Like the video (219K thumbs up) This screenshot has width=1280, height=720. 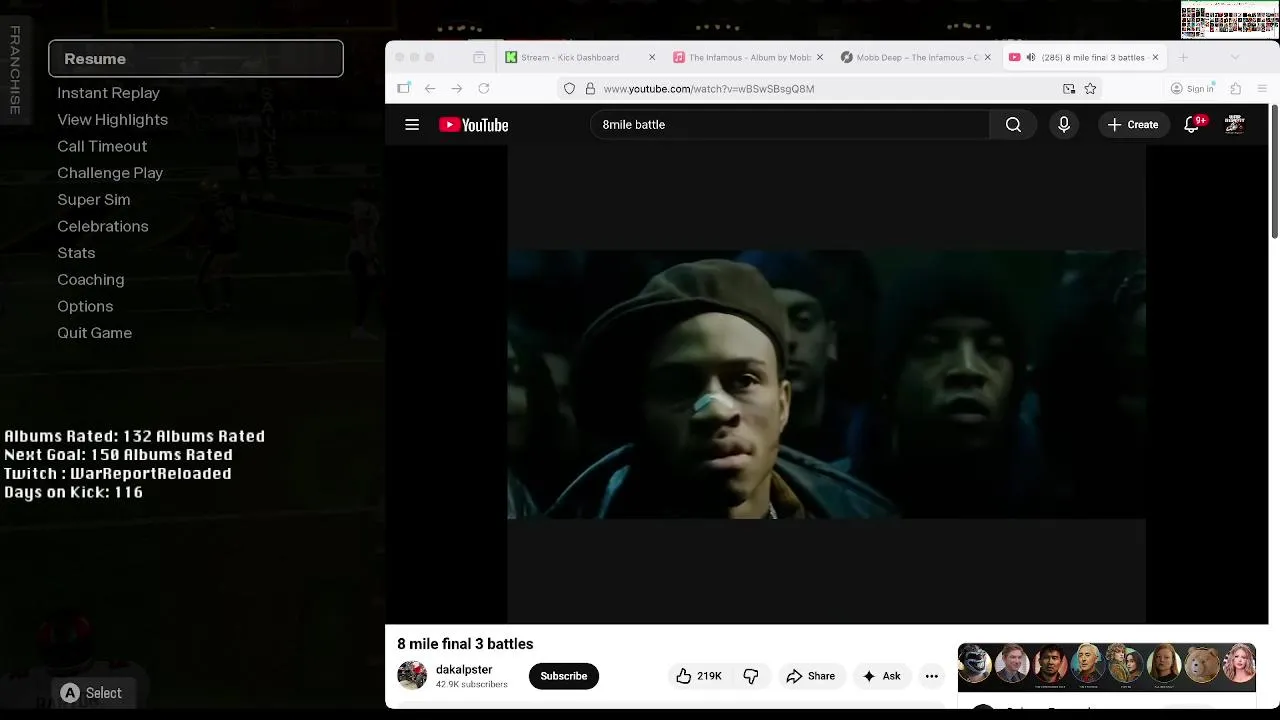coord(698,676)
